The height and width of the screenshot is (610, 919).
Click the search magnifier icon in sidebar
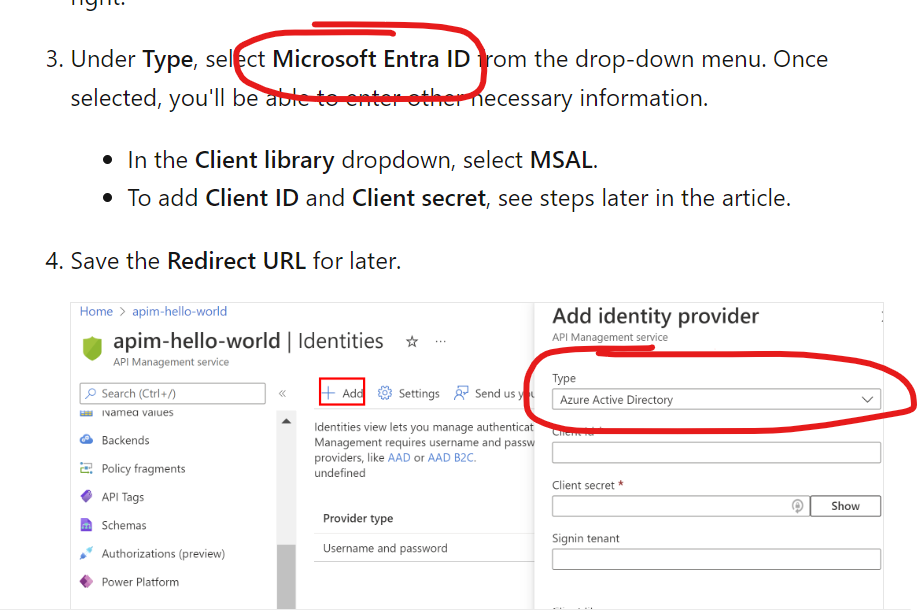(90, 393)
